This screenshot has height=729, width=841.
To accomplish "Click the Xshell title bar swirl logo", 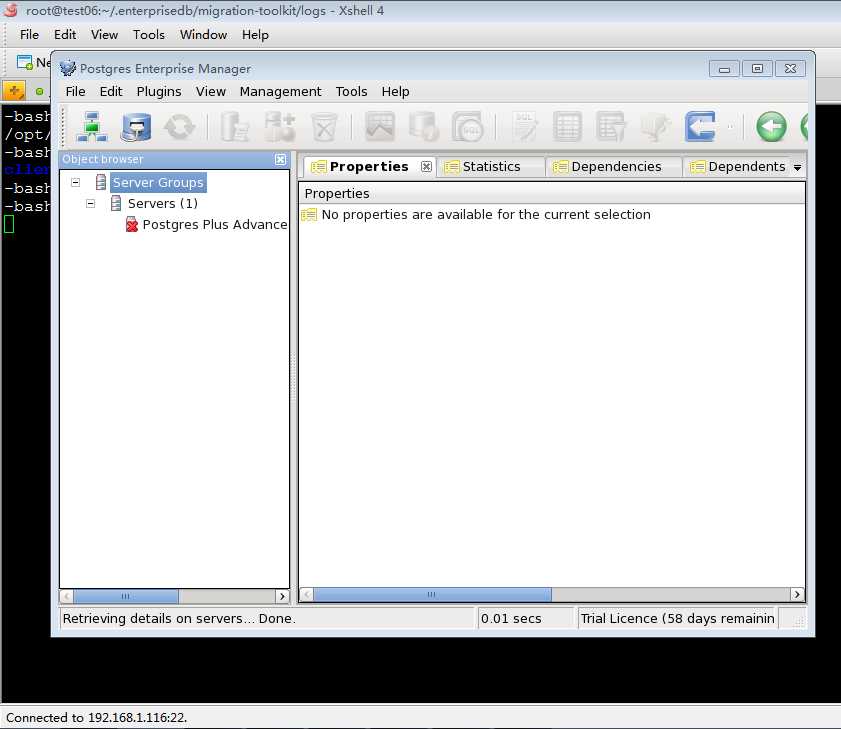I will (11, 10).
